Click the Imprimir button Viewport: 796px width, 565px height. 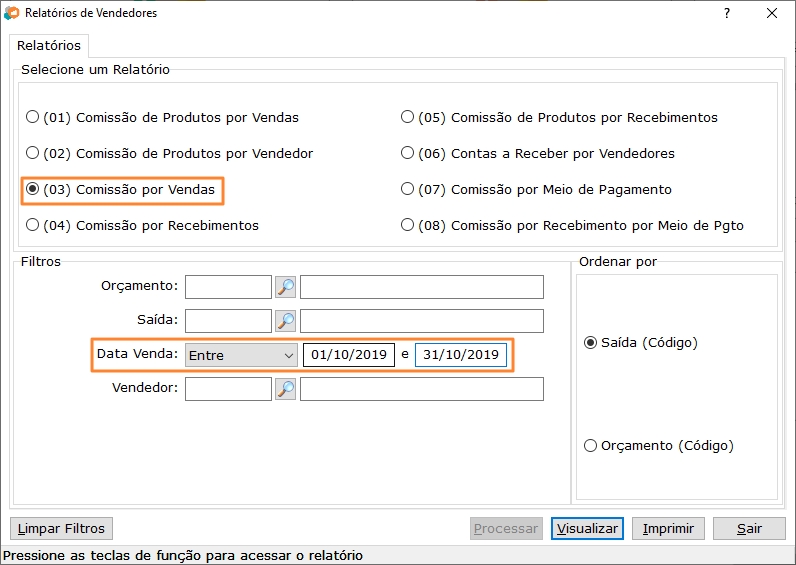(668, 528)
